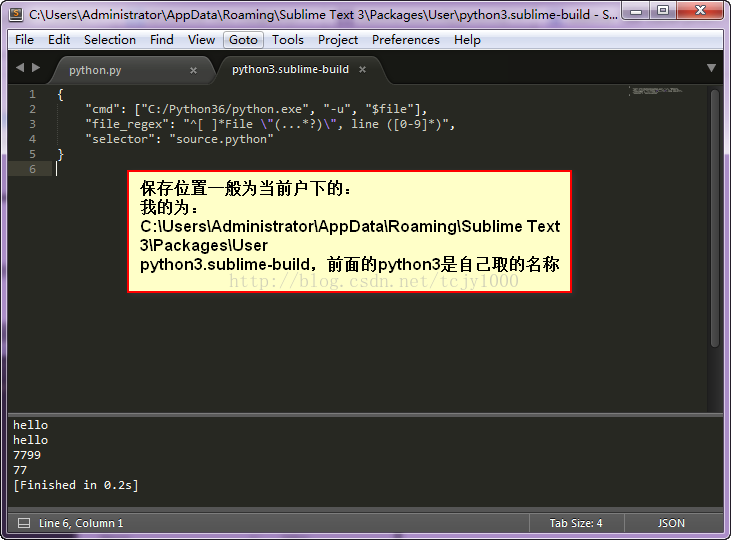
Task: Click the 77 output line
Action: coord(20,470)
